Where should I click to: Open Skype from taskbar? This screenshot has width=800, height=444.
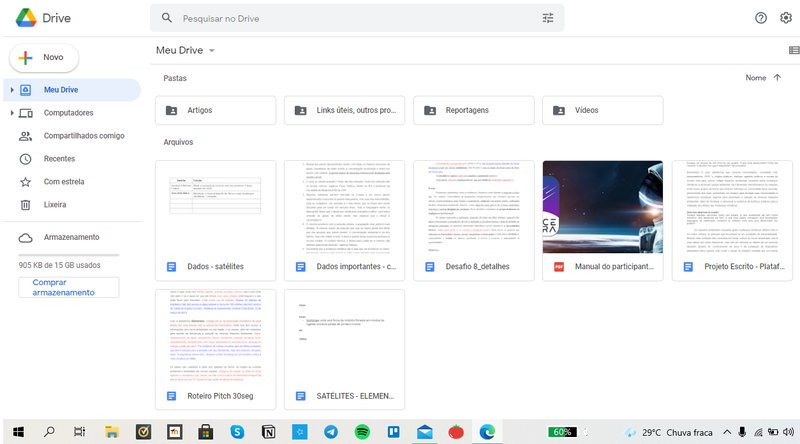237,432
